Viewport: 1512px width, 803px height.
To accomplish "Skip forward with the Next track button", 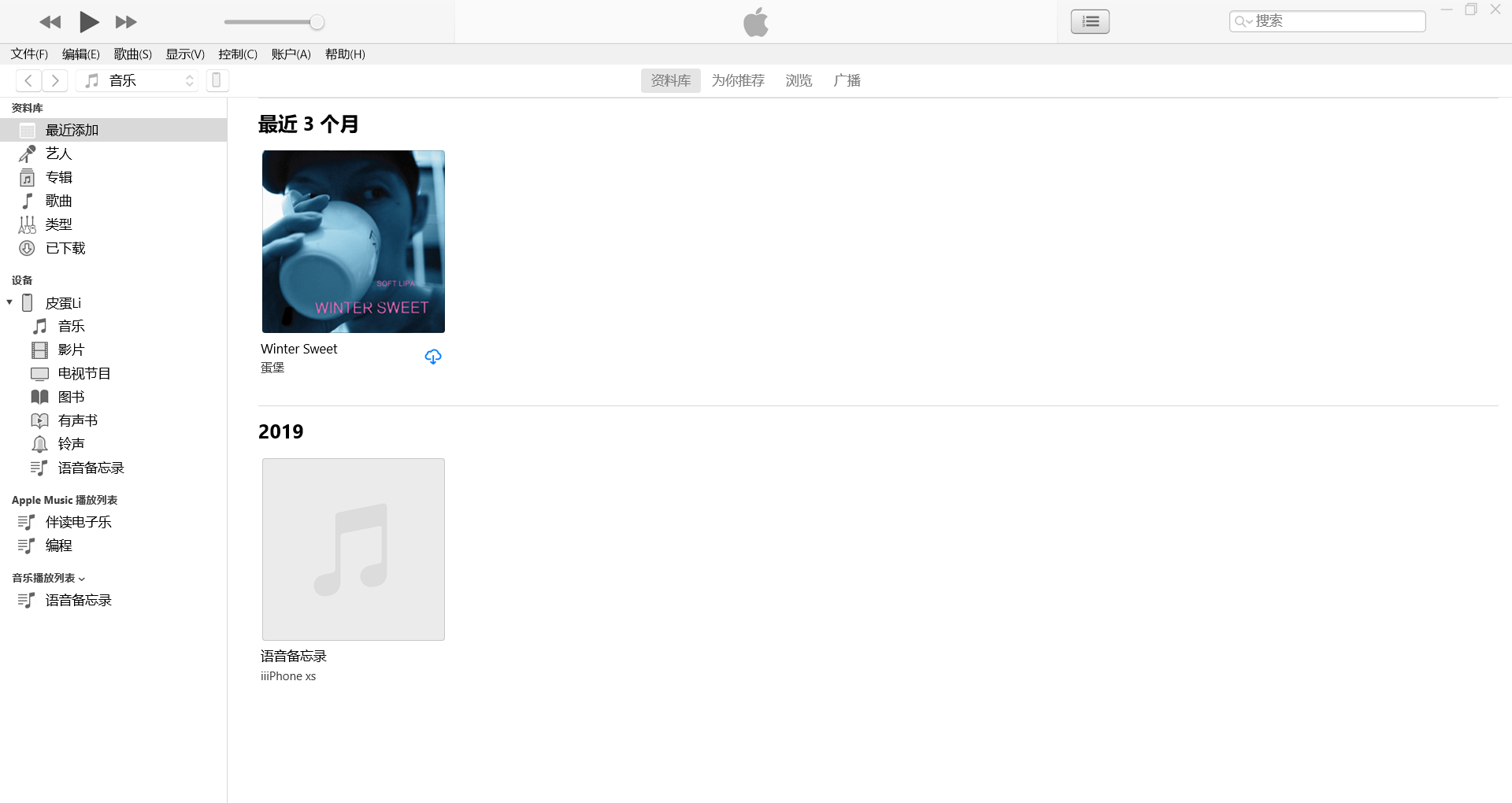I will (x=126, y=22).
